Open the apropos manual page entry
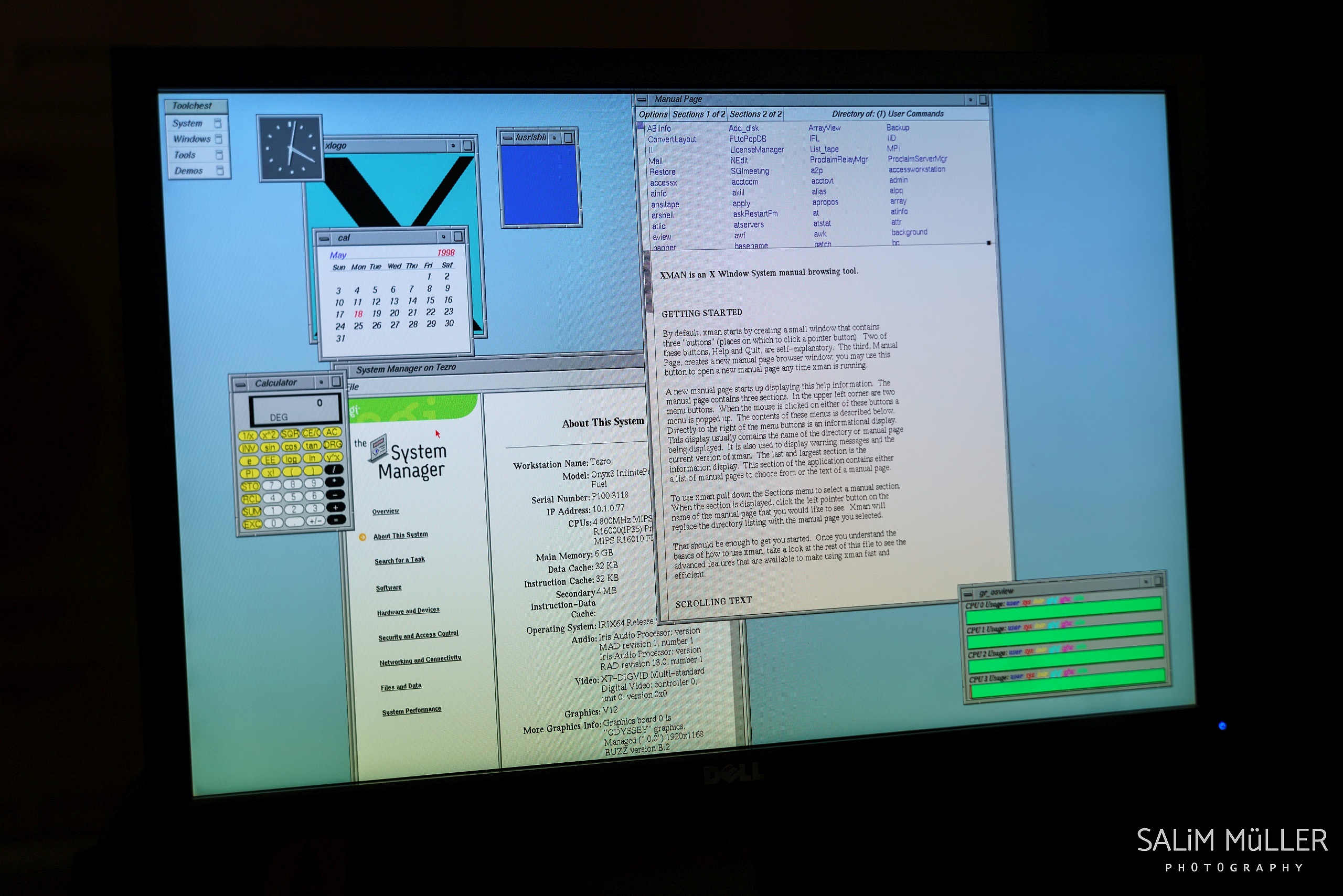The height and width of the screenshot is (896, 1343). tap(825, 202)
